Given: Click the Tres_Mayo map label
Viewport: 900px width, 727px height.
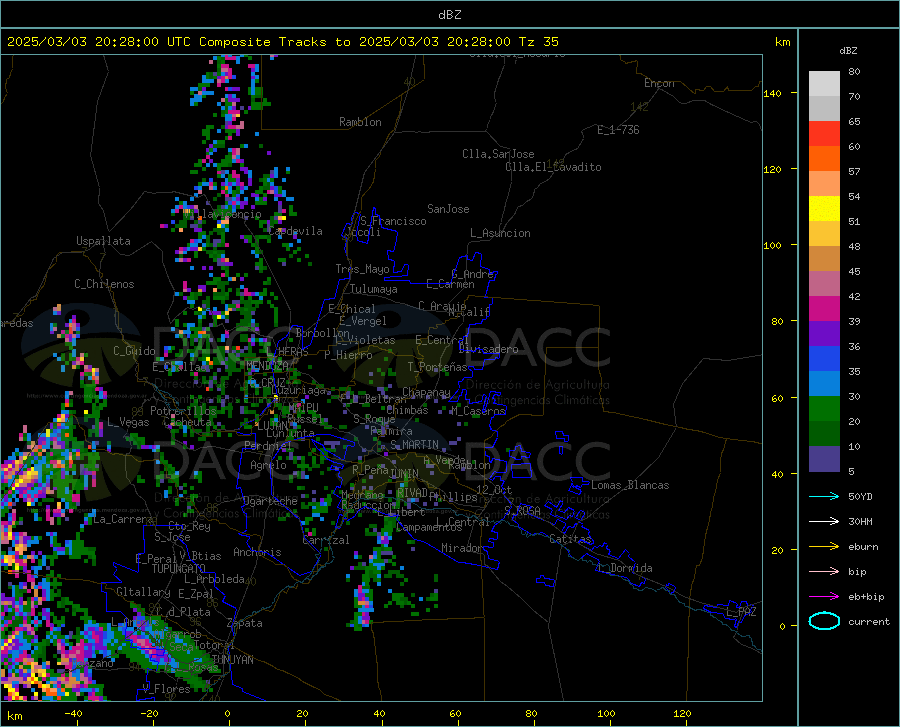Looking at the screenshot, I should [362, 269].
